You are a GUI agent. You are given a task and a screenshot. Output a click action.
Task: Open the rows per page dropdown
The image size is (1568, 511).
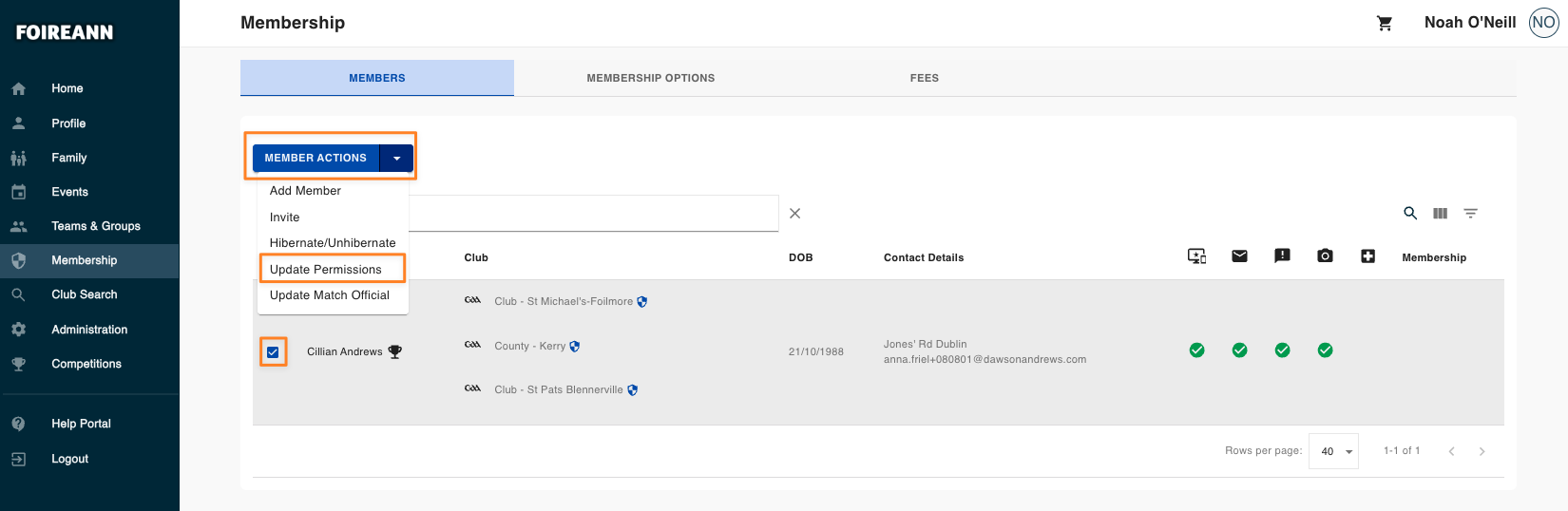1334,451
